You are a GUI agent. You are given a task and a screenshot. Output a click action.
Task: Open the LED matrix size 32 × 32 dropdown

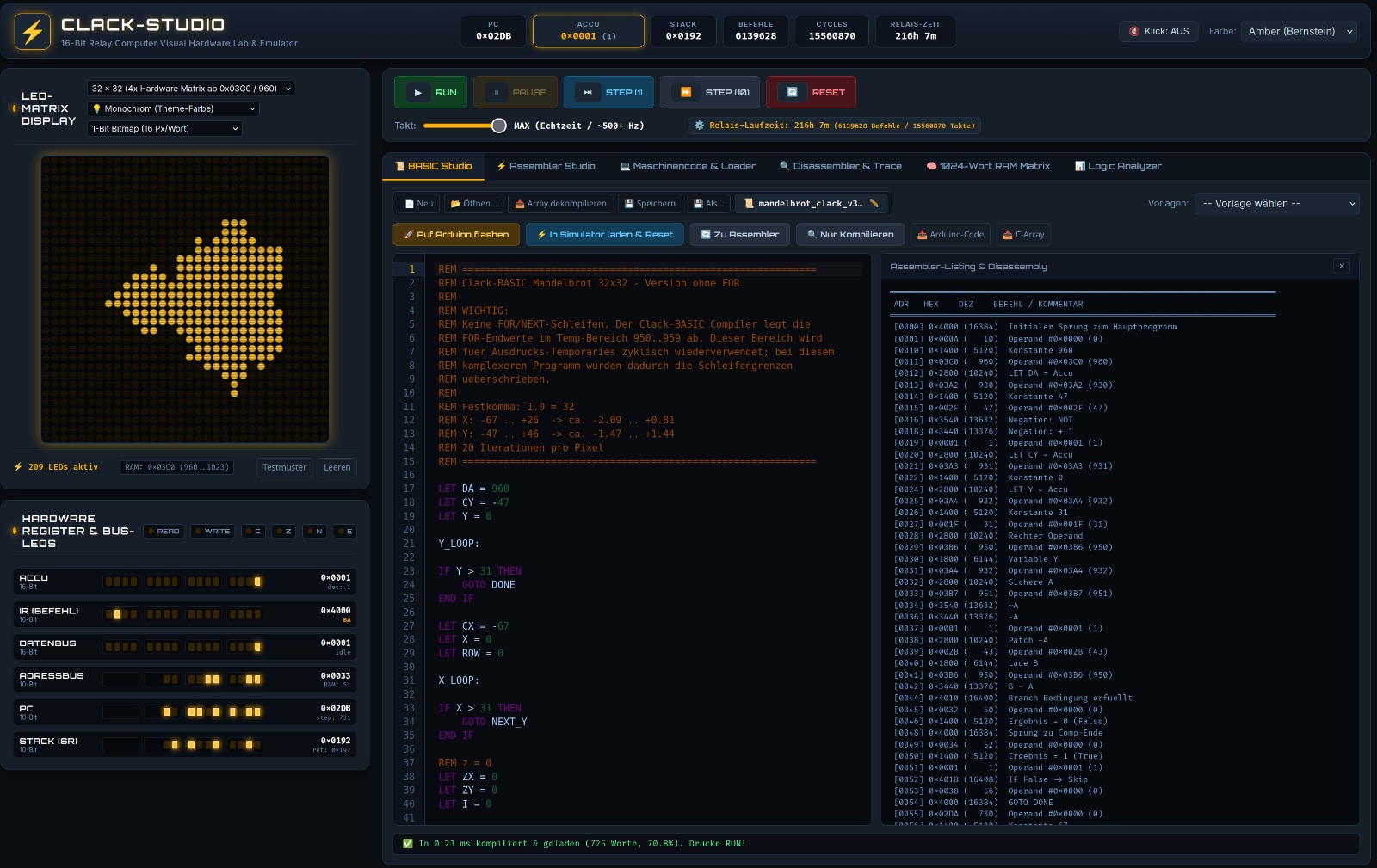pyautogui.click(x=191, y=89)
